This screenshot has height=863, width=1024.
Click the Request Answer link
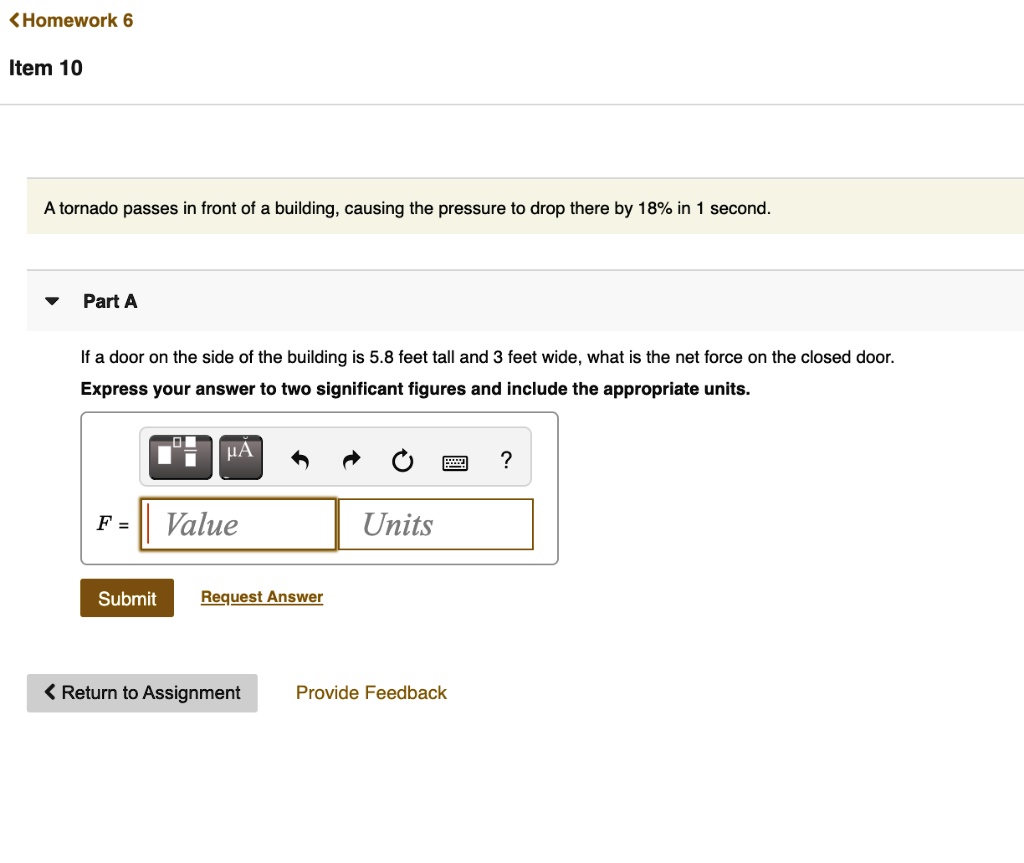(x=262, y=596)
